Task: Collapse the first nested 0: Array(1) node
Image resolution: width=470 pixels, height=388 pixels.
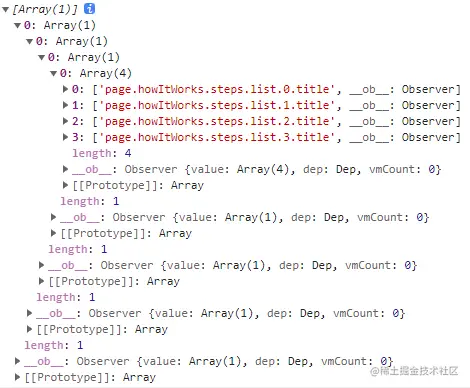Action: [x=18, y=25]
